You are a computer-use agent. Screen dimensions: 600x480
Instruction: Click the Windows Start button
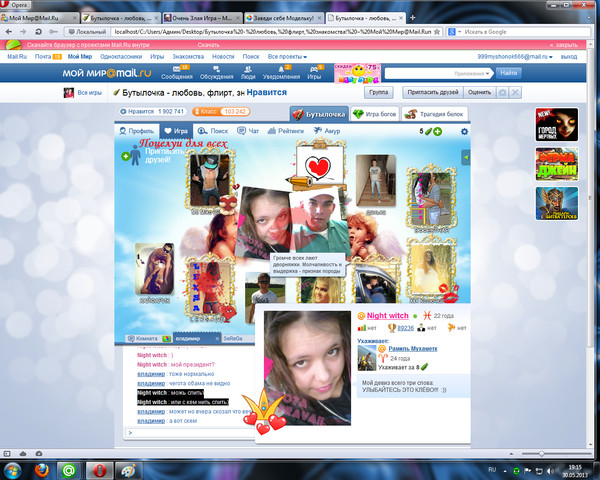[13, 470]
